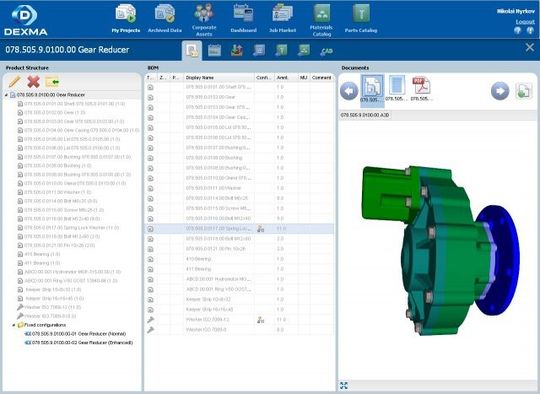The width and height of the screenshot is (540, 394).
Task: Click configuration icon in Washer ISO 7089-12 row
Action: [x=260, y=320]
